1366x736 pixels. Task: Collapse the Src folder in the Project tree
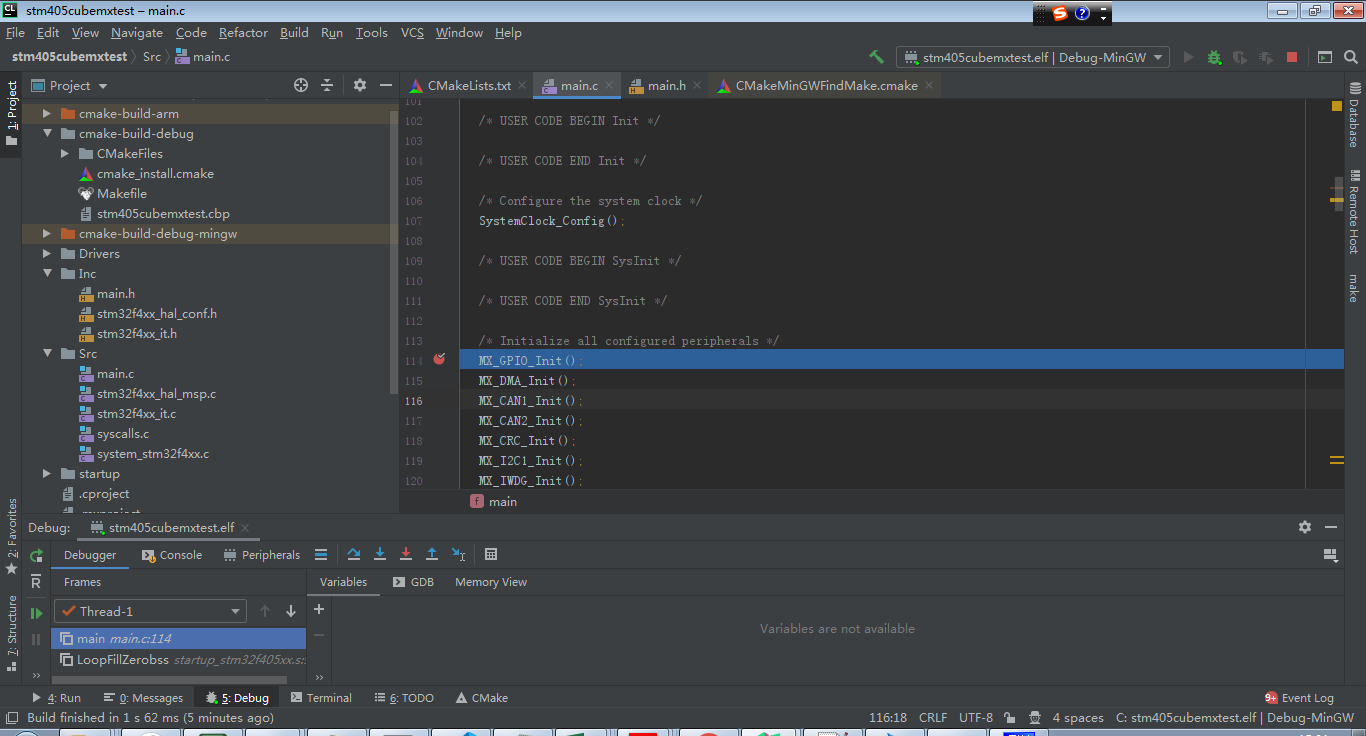[46, 353]
